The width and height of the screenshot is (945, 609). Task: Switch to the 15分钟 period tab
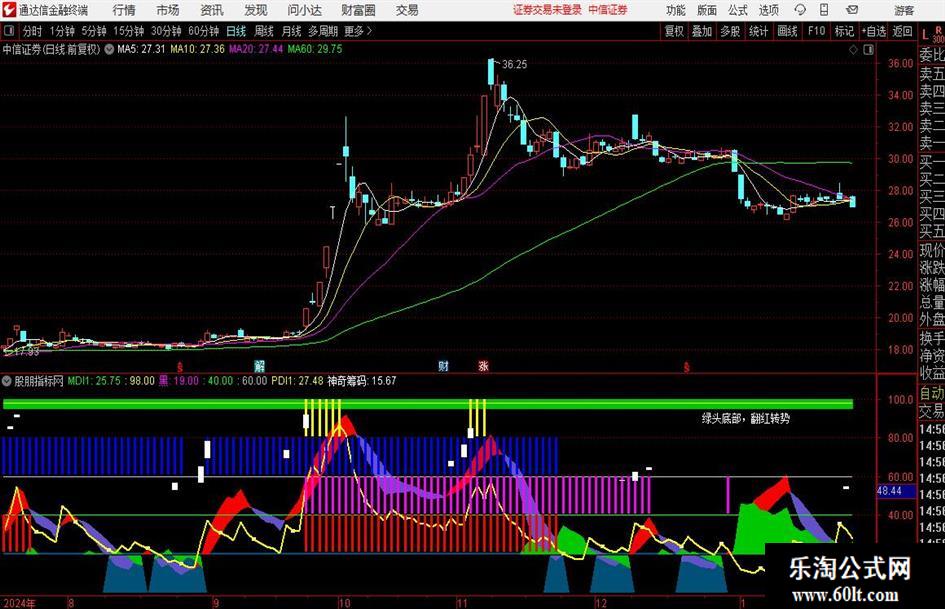click(x=129, y=31)
